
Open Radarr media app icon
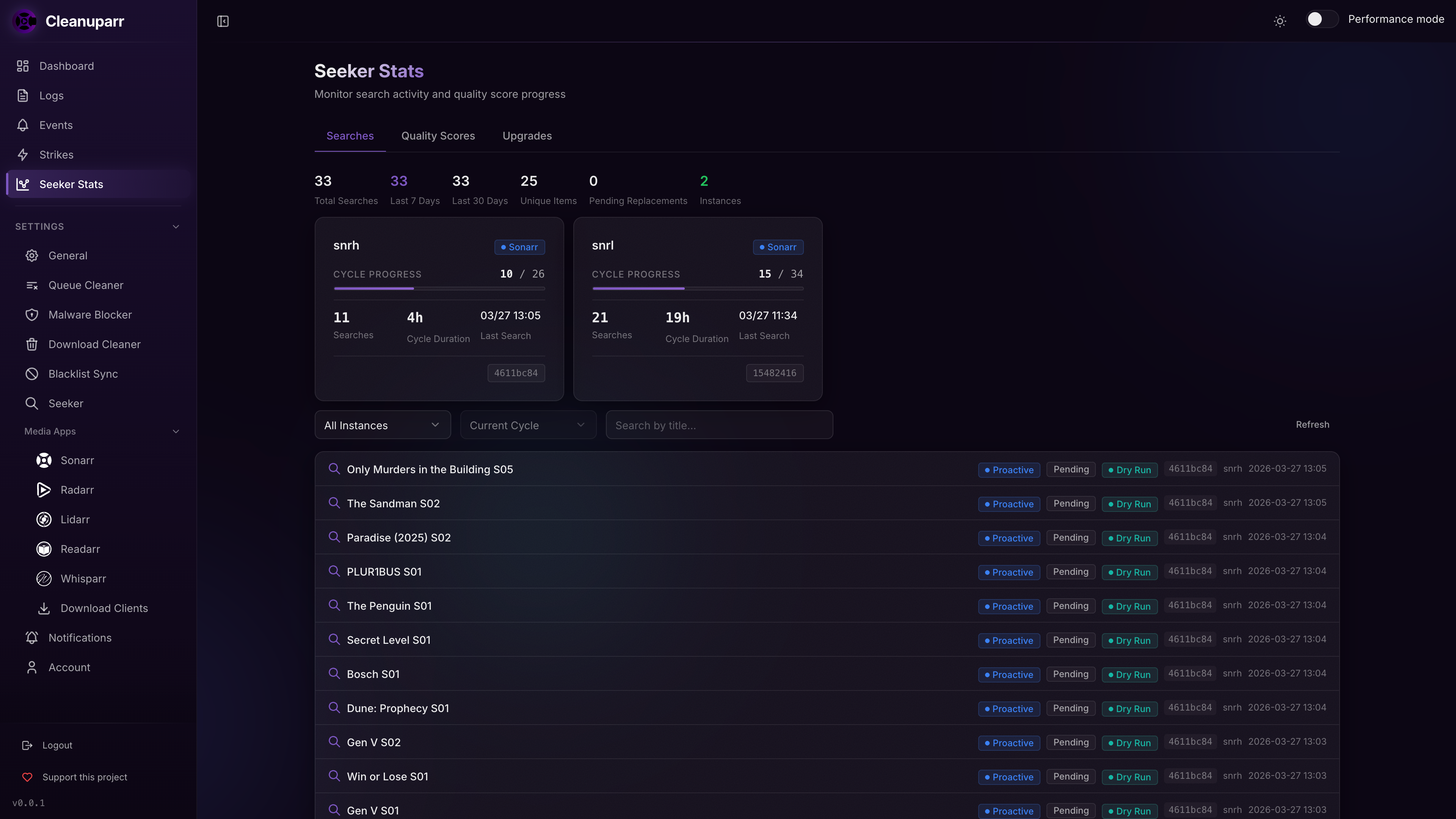tap(44, 490)
